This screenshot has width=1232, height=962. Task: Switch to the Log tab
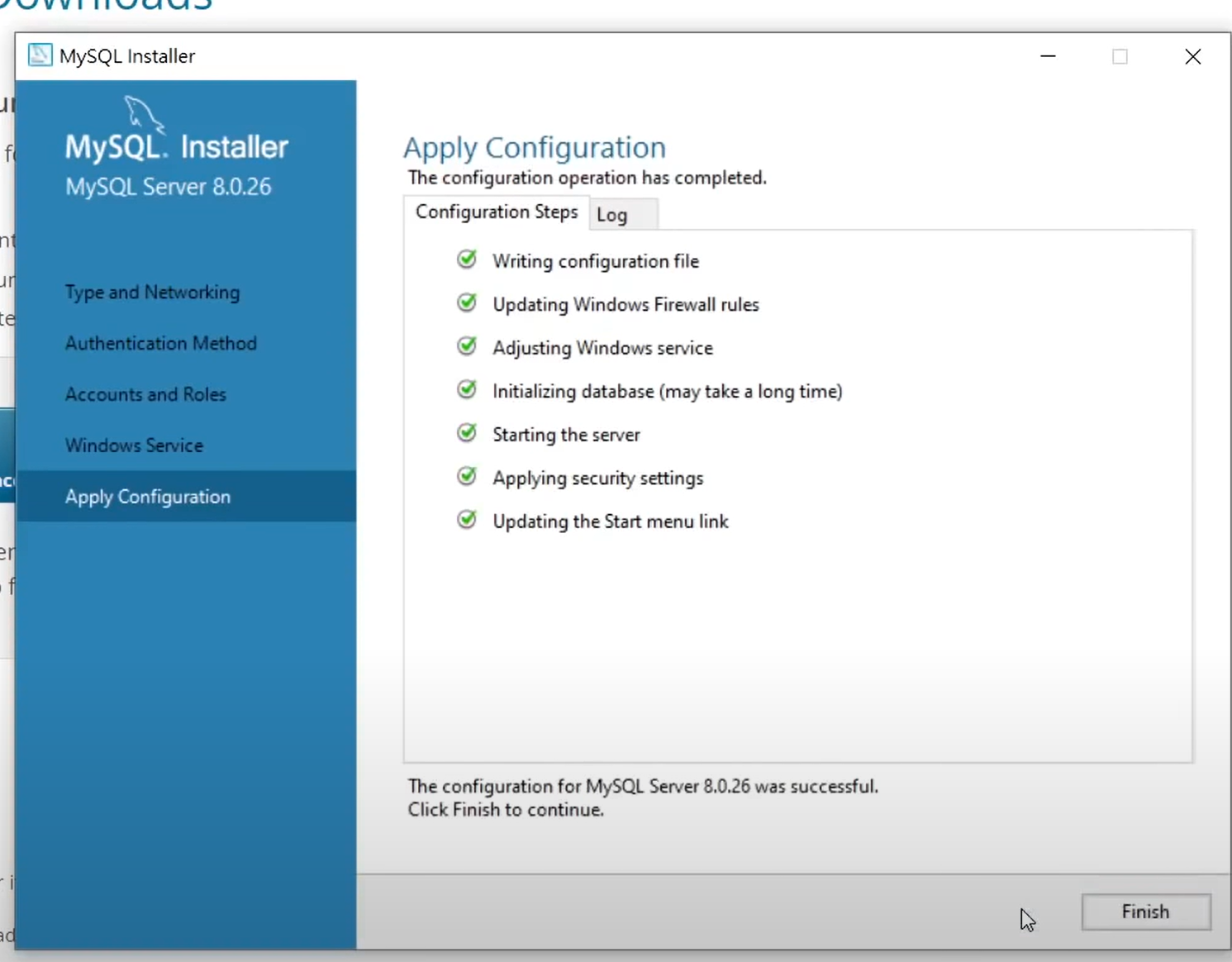point(624,215)
